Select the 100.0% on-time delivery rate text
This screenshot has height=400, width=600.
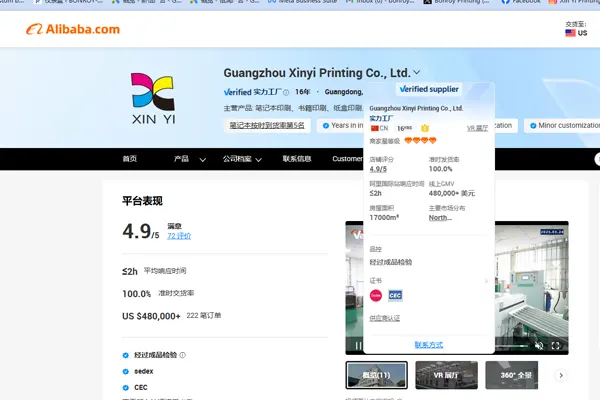[137, 294]
